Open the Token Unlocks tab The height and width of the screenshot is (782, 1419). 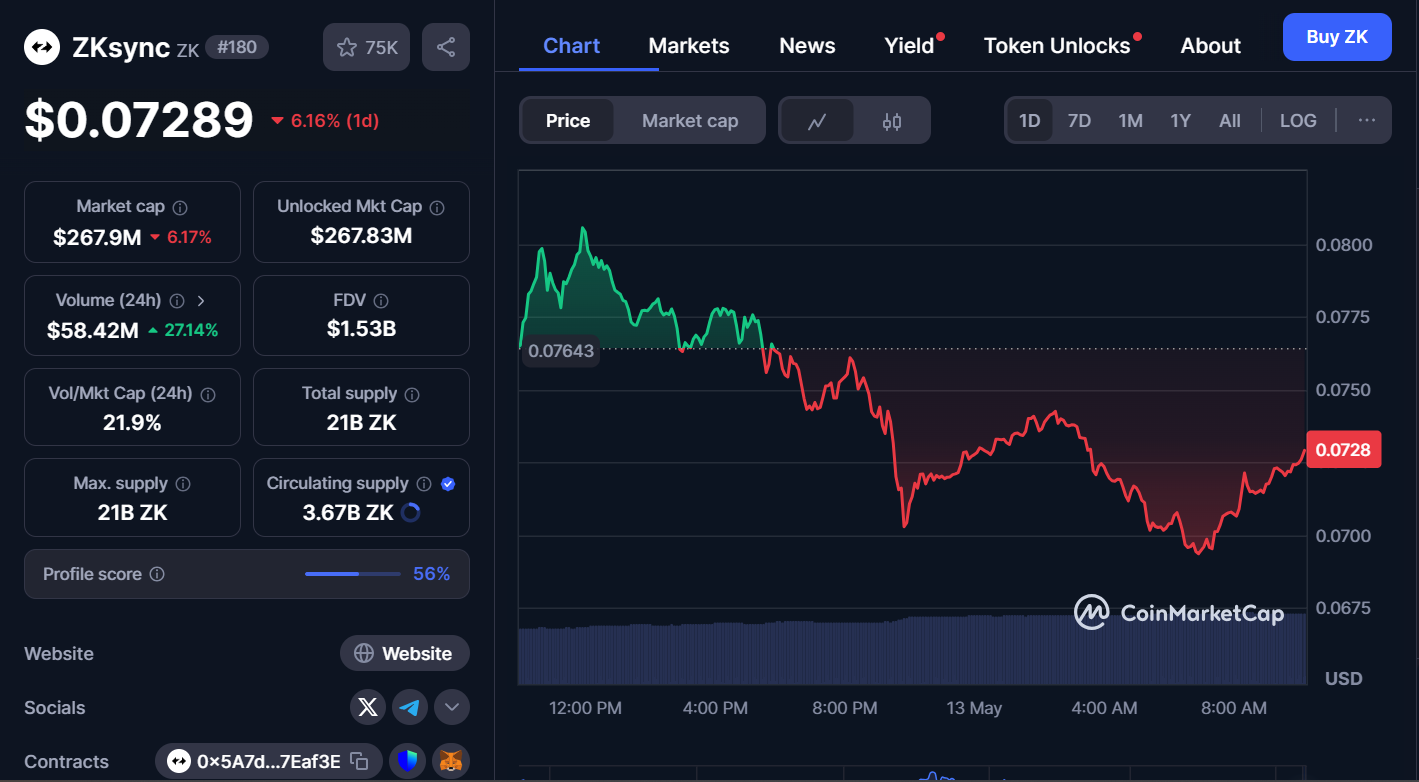point(1057,46)
